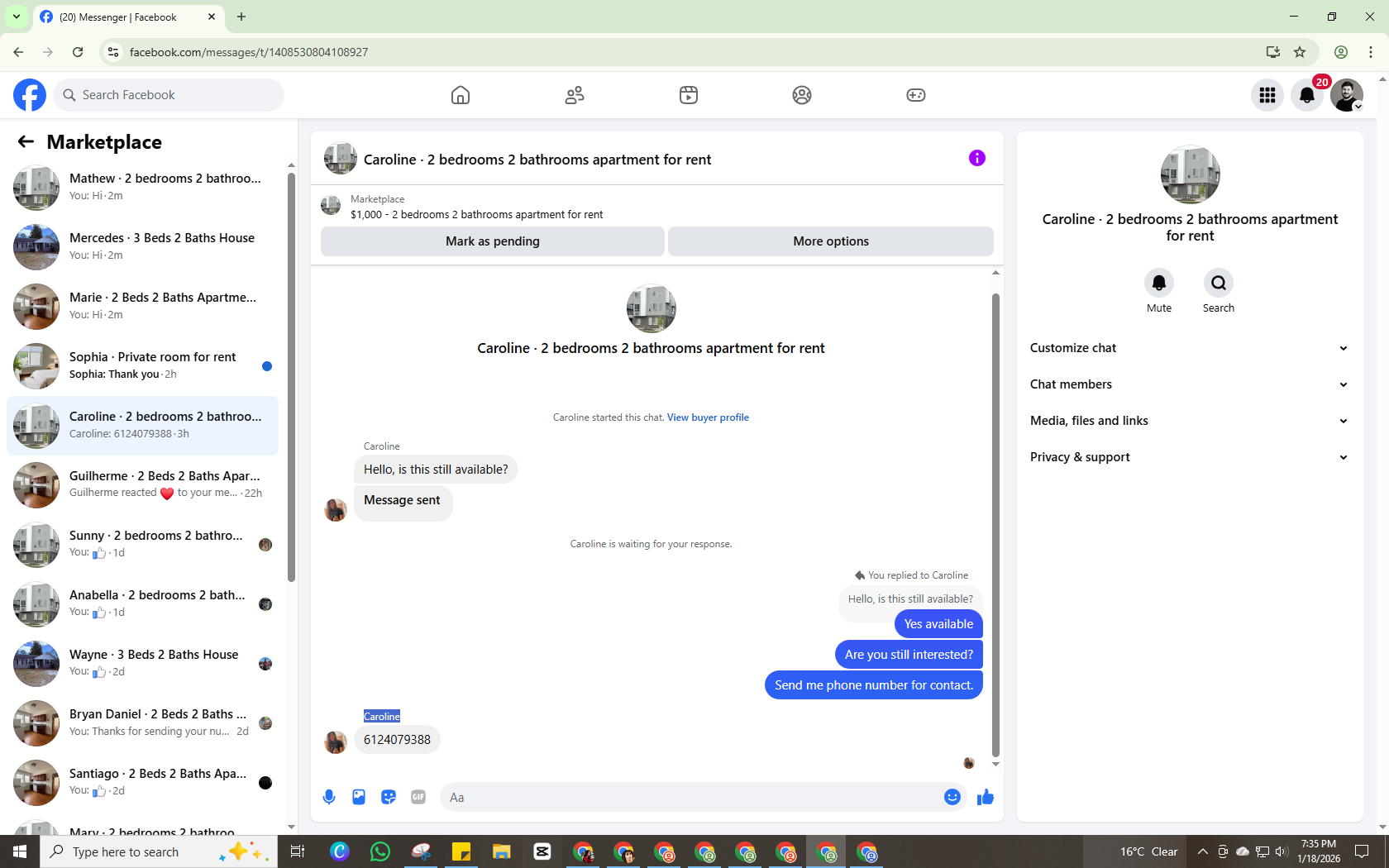
Task: Open Sophia Private room for rent chat
Action: point(142,366)
